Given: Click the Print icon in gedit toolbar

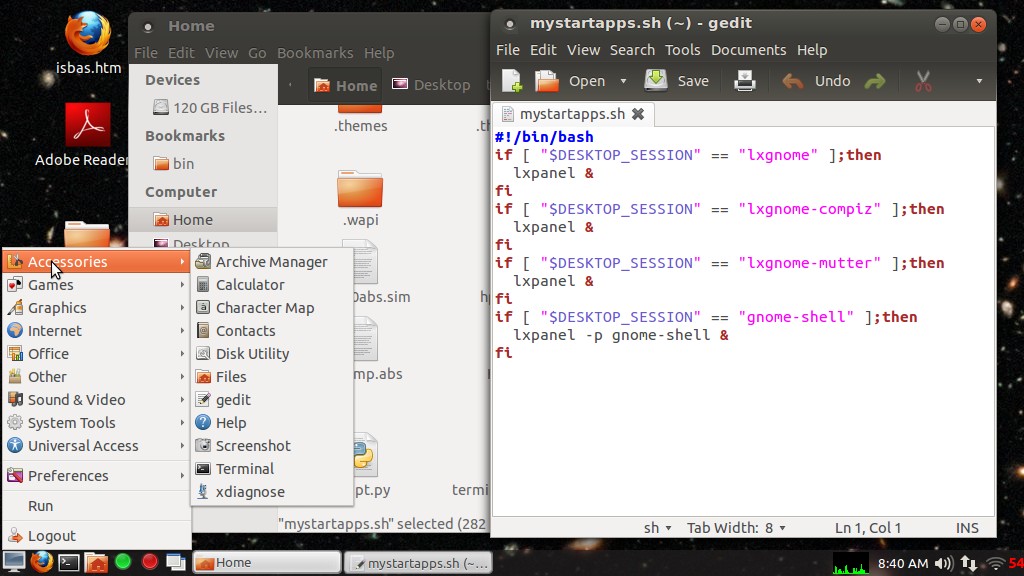Looking at the screenshot, I should tap(744, 81).
